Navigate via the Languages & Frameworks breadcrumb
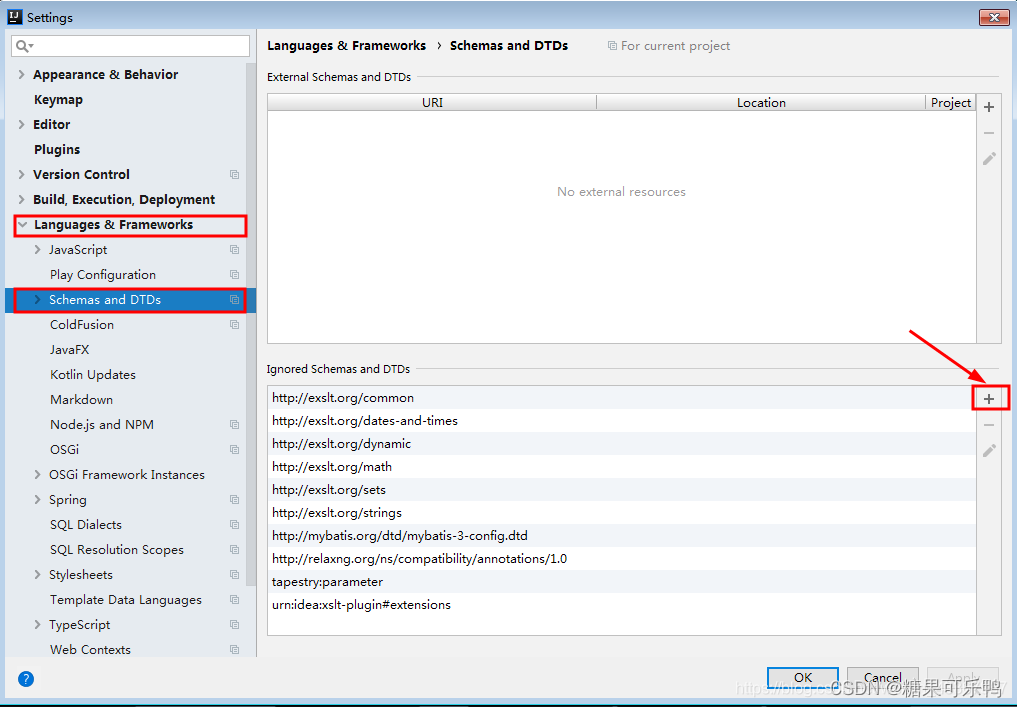 coord(346,45)
